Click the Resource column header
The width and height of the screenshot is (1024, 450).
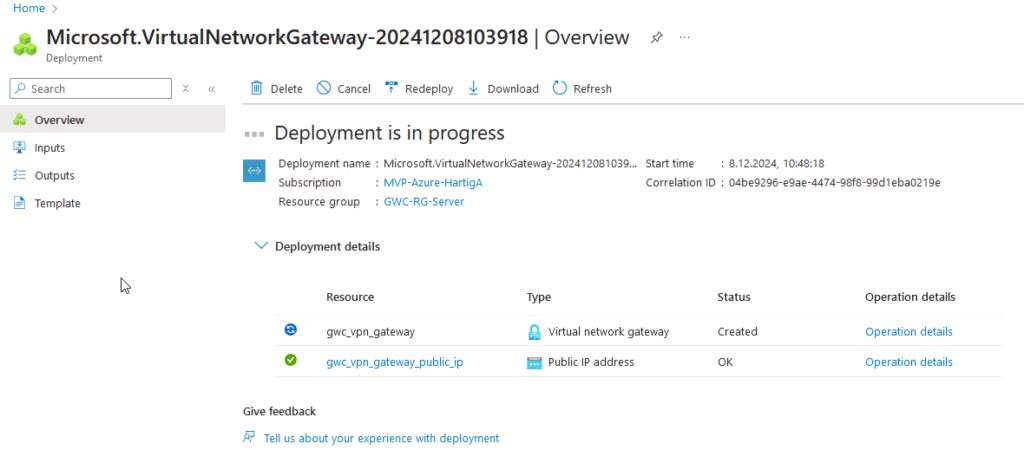pyautogui.click(x=350, y=297)
